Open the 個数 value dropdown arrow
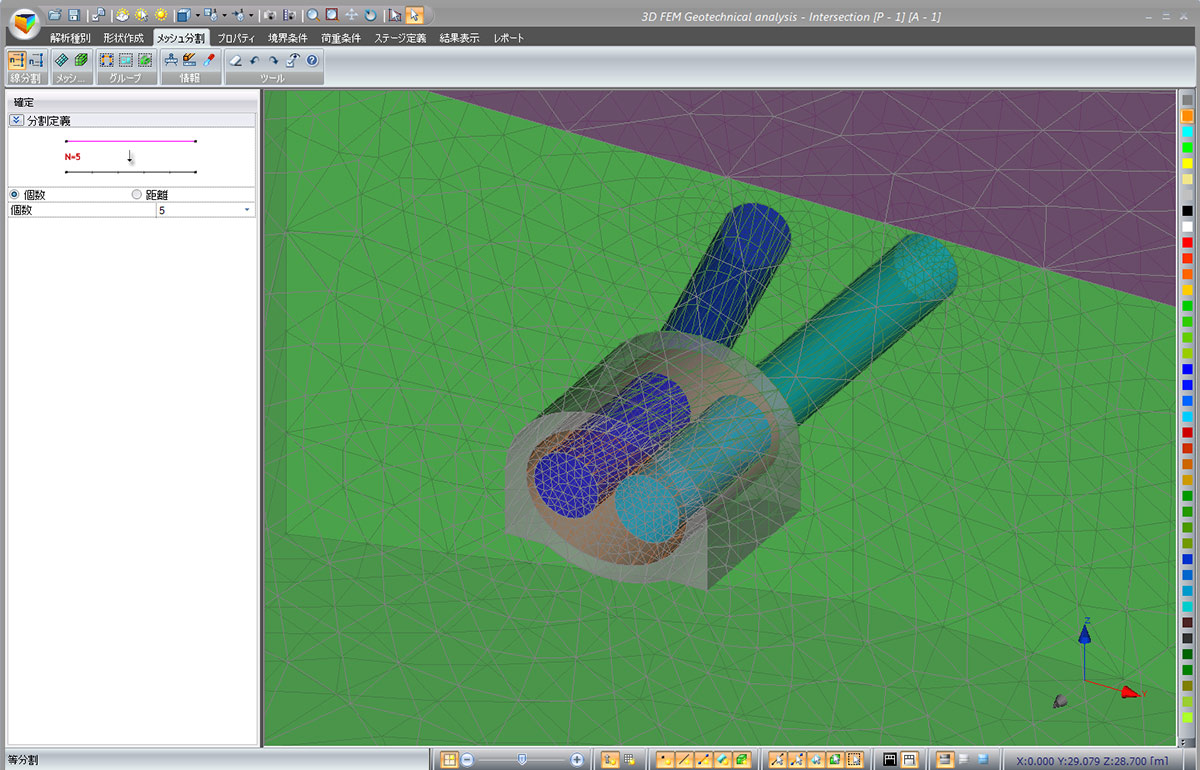The image size is (1200, 770). tap(247, 210)
